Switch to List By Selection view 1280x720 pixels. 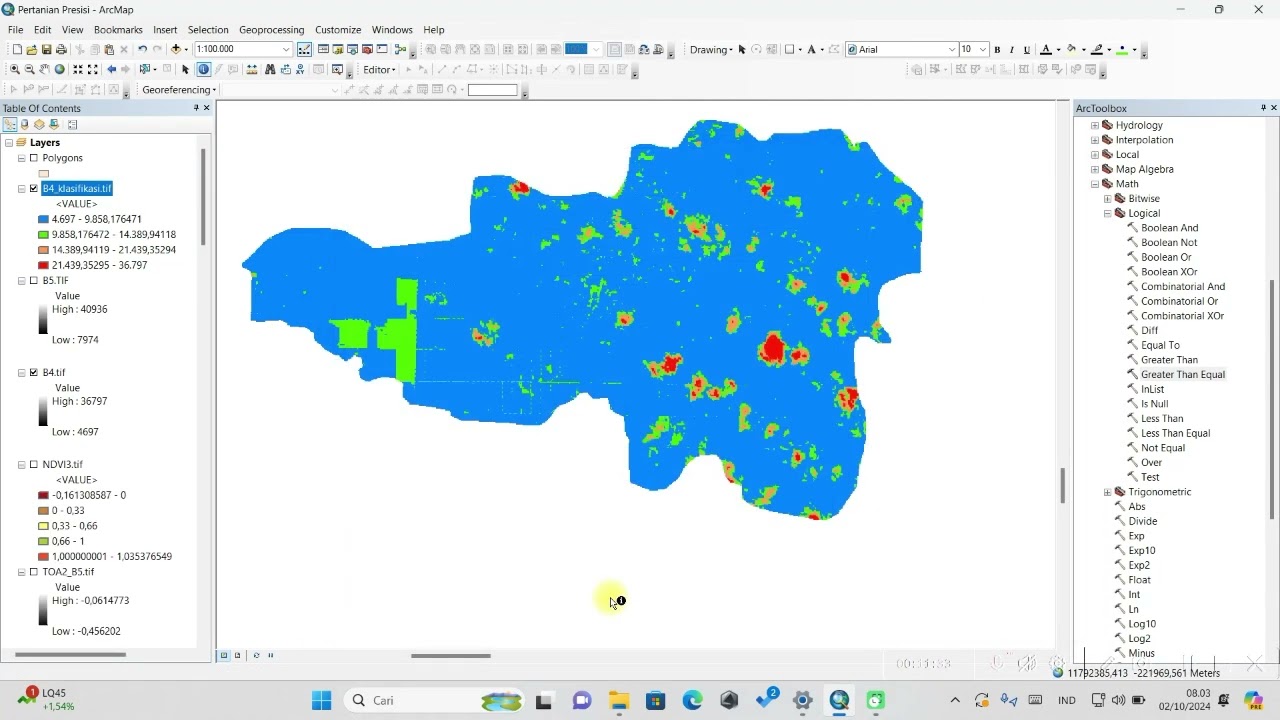[x=54, y=124]
